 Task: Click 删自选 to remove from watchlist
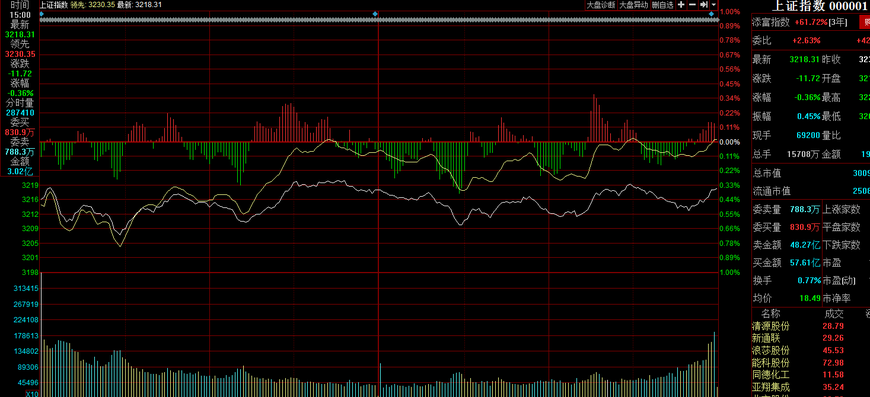(662, 5)
